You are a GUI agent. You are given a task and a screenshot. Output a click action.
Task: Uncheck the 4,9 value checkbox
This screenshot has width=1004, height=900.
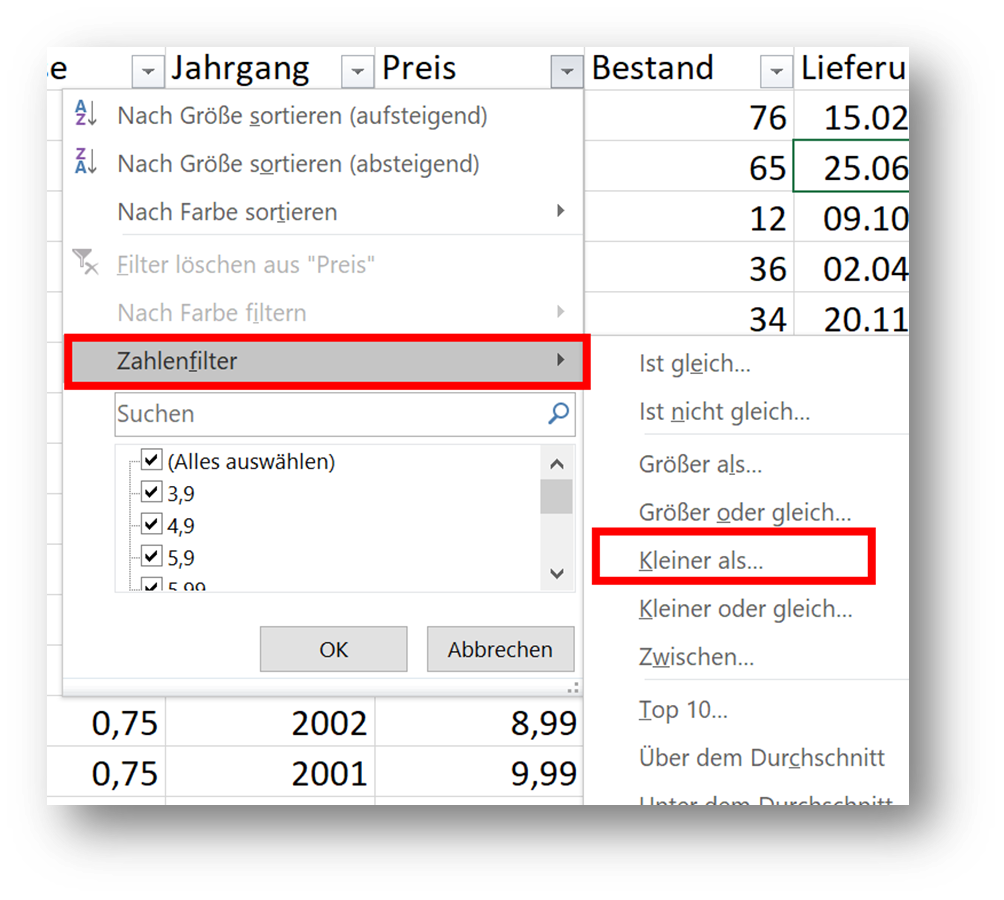pos(152,525)
